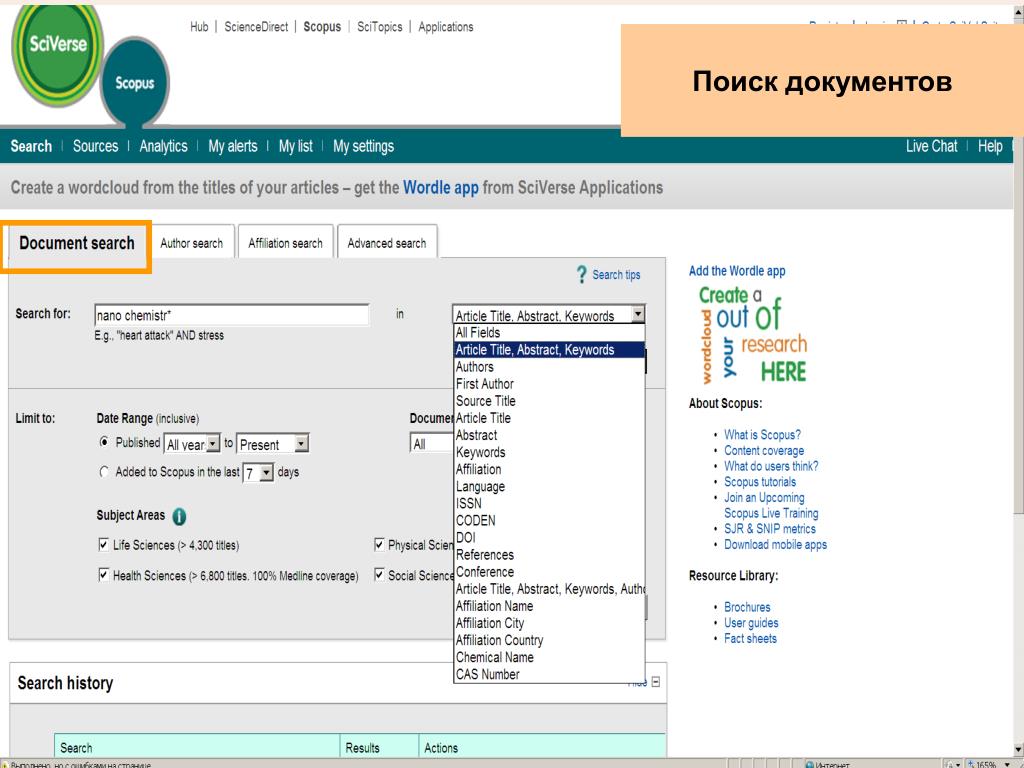Click the SciVerse logo

(57, 55)
